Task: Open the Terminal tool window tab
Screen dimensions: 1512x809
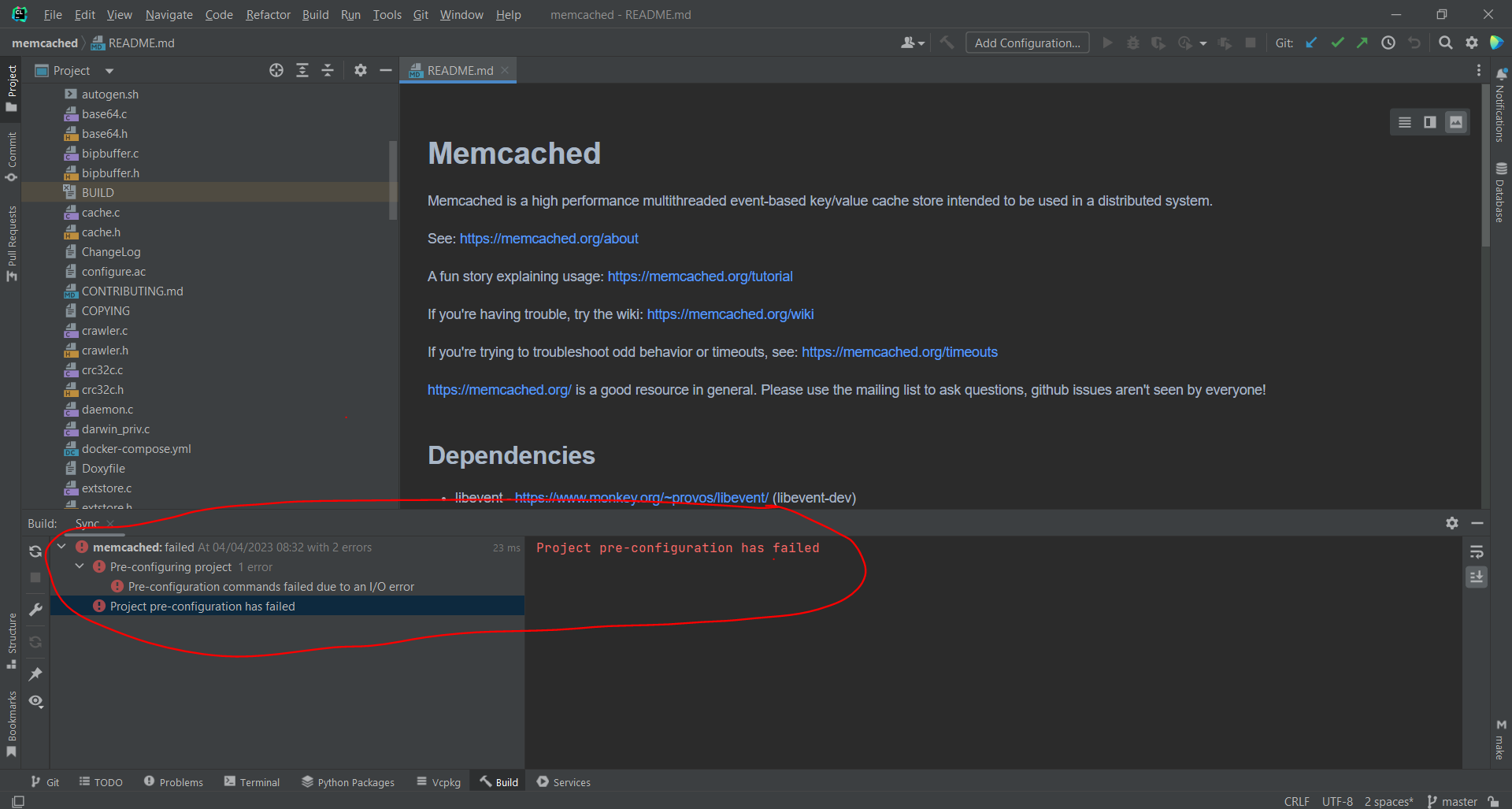Action: (x=252, y=782)
